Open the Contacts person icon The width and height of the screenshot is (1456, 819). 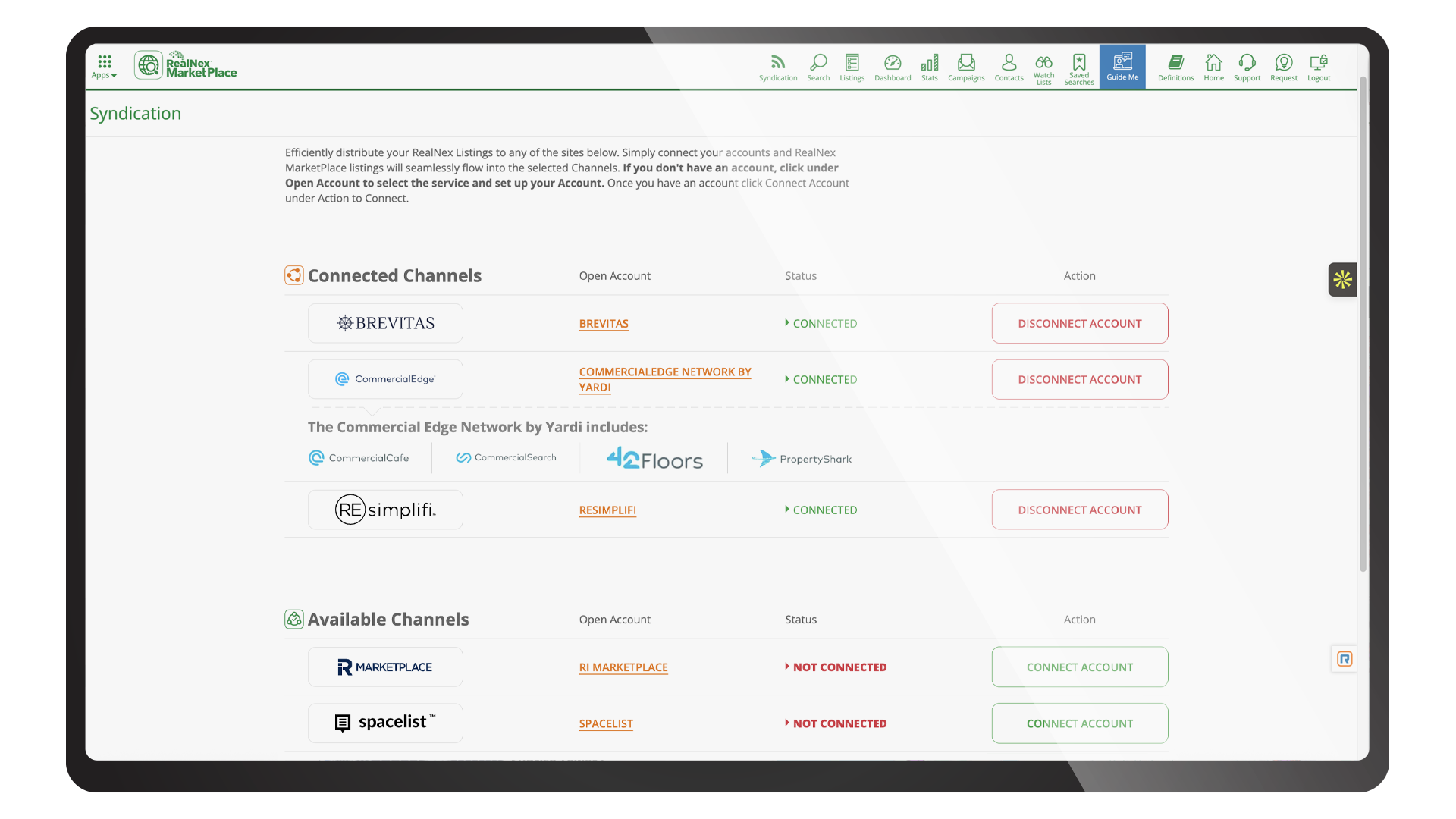(x=1009, y=67)
